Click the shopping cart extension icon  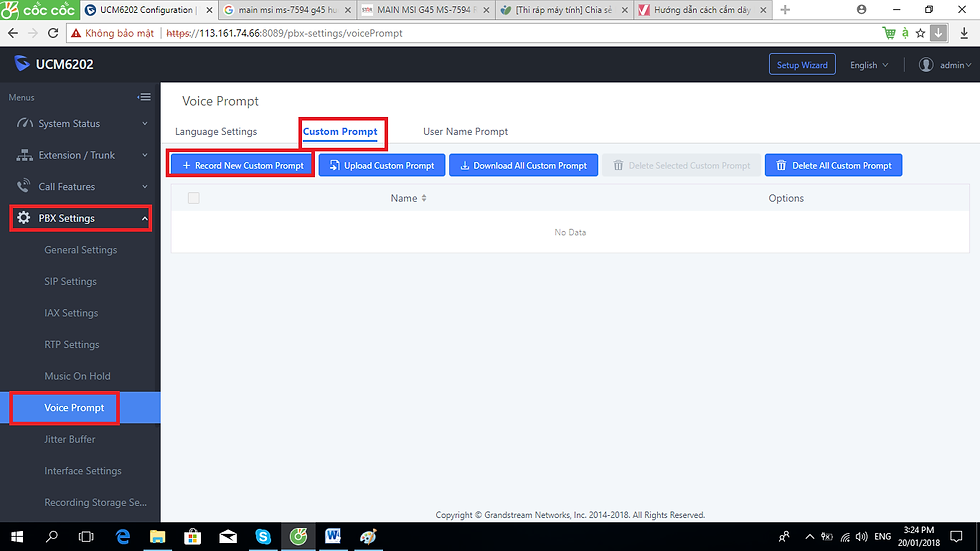pyautogui.click(x=888, y=33)
